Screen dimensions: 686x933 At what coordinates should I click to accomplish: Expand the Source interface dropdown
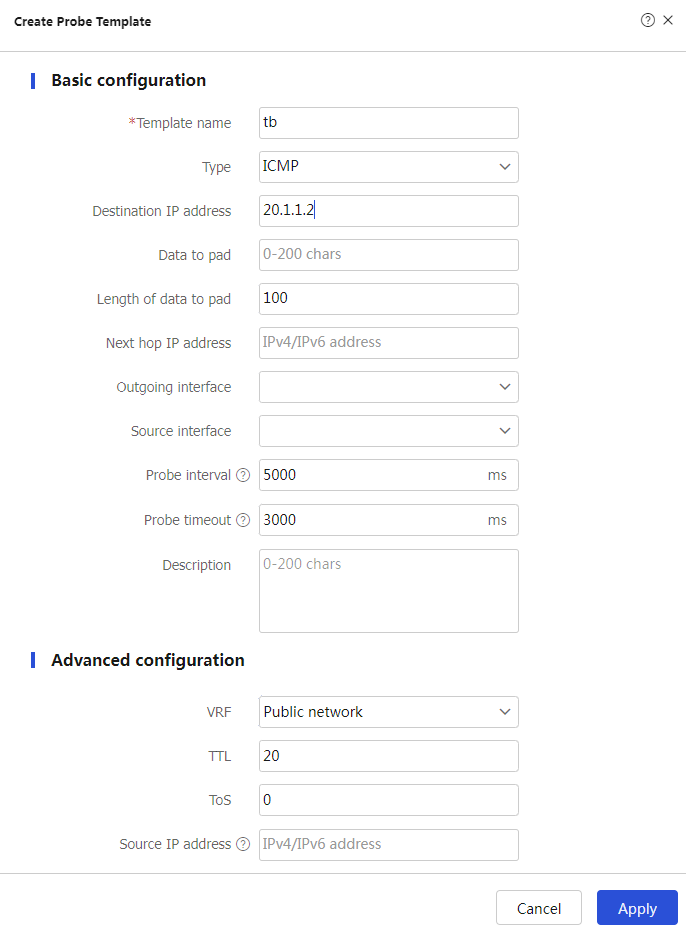tap(389, 431)
